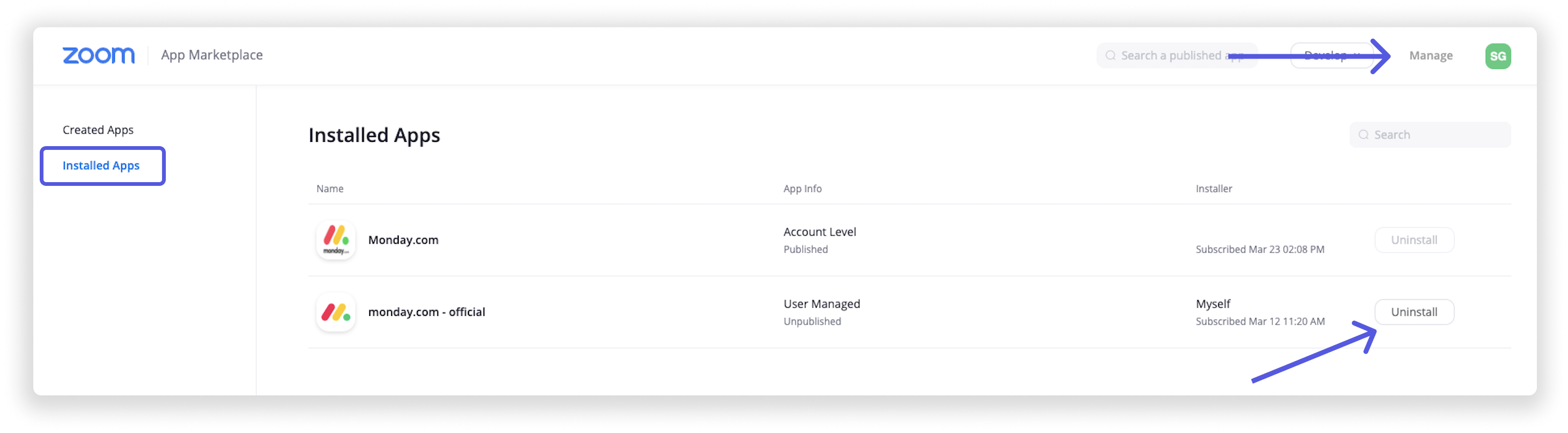The image size is (1568, 433).
Task: Click the magnifier icon in Installed Apps search
Action: [1364, 135]
